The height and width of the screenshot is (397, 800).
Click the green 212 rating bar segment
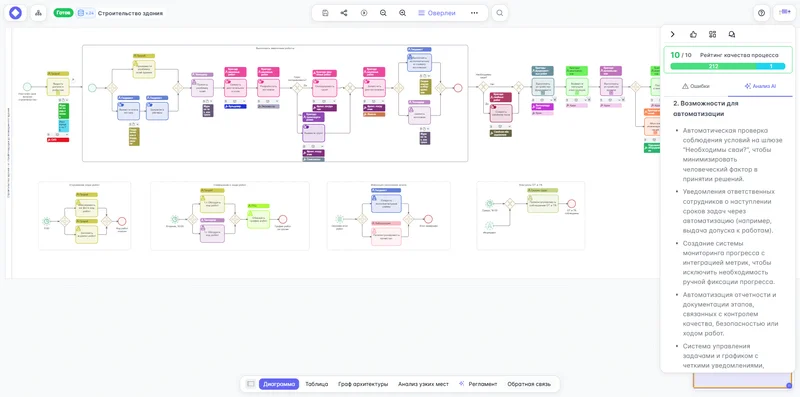pyautogui.click(x=713, y=66)
